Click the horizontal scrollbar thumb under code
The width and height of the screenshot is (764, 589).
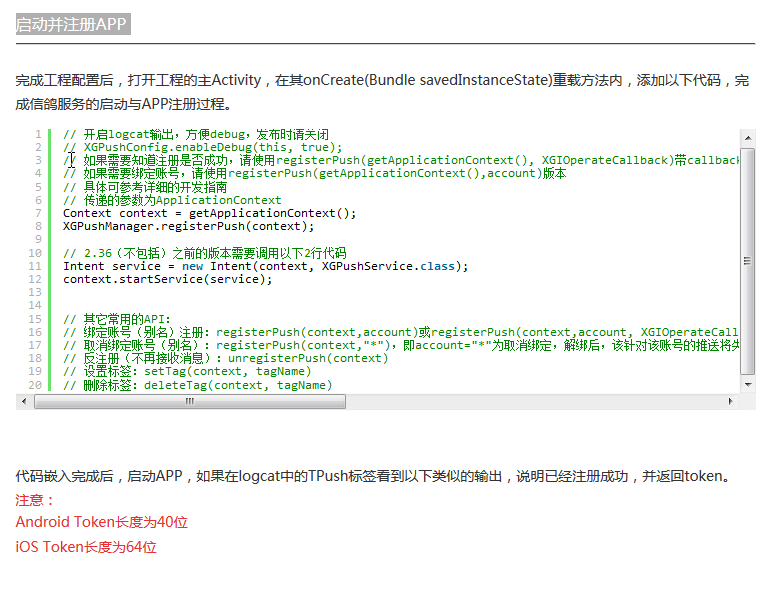pyautogui.click(x=190, y=401)
